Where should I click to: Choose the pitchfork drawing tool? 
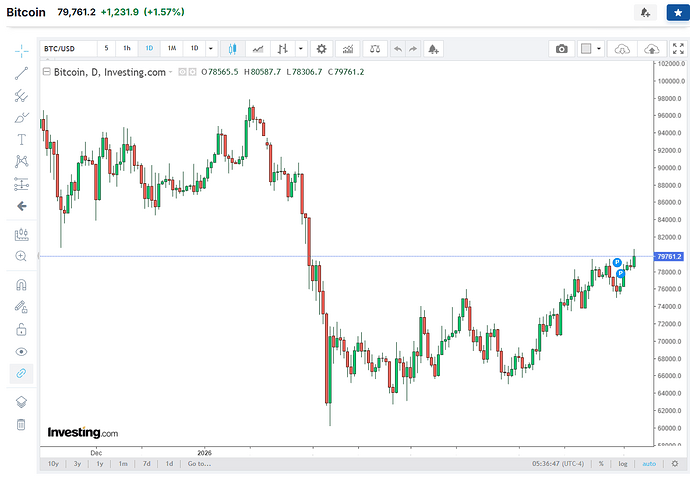[21, 95]
